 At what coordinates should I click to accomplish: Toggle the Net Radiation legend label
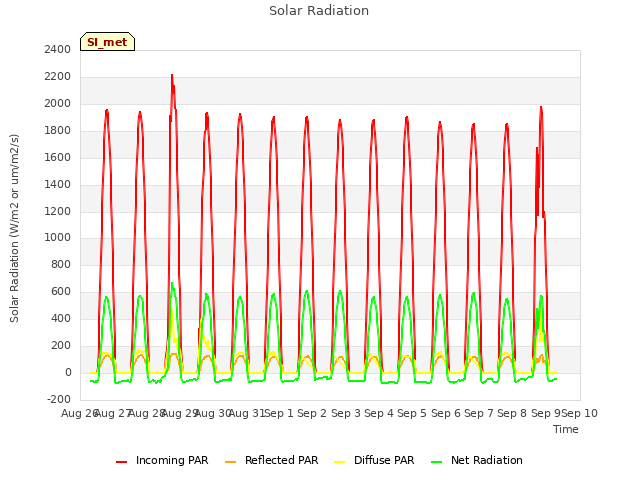[x=487, y=460]
